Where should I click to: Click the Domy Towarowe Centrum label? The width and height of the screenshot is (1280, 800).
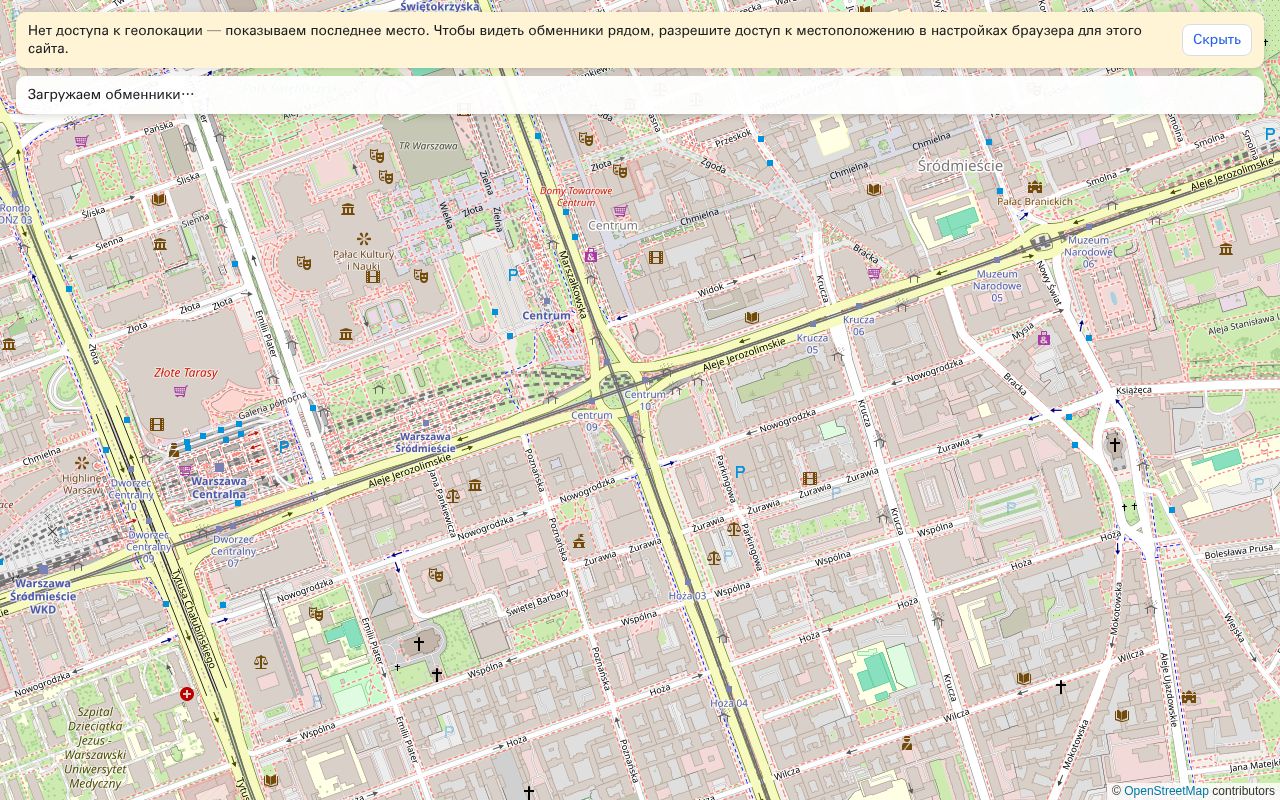click(575, 196)
